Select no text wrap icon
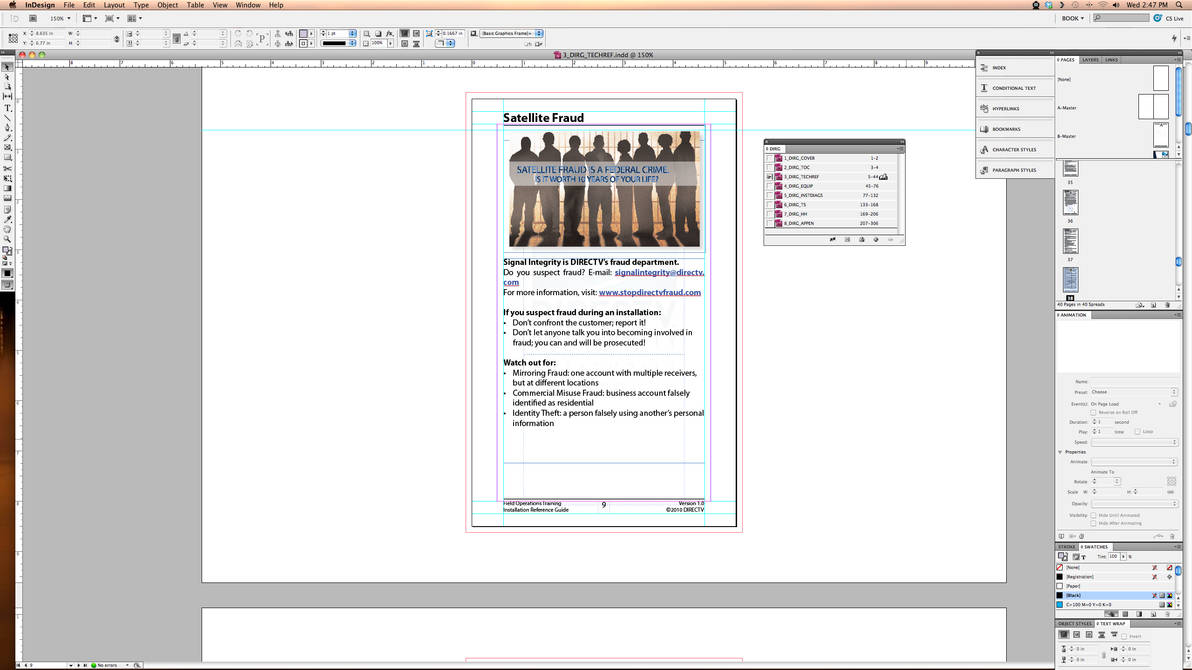 tap(1064, 635)
